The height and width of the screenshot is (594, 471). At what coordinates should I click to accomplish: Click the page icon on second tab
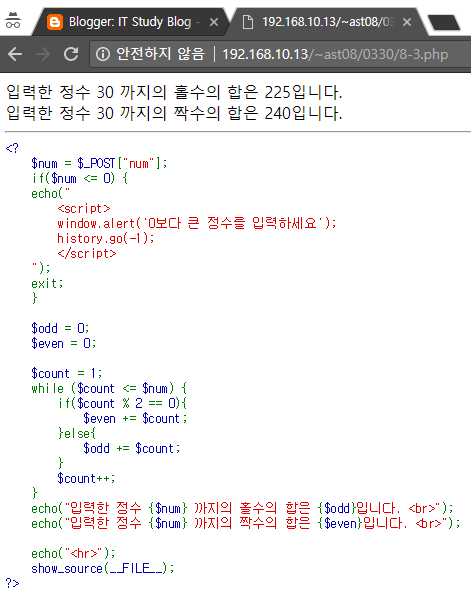(247, 22)
